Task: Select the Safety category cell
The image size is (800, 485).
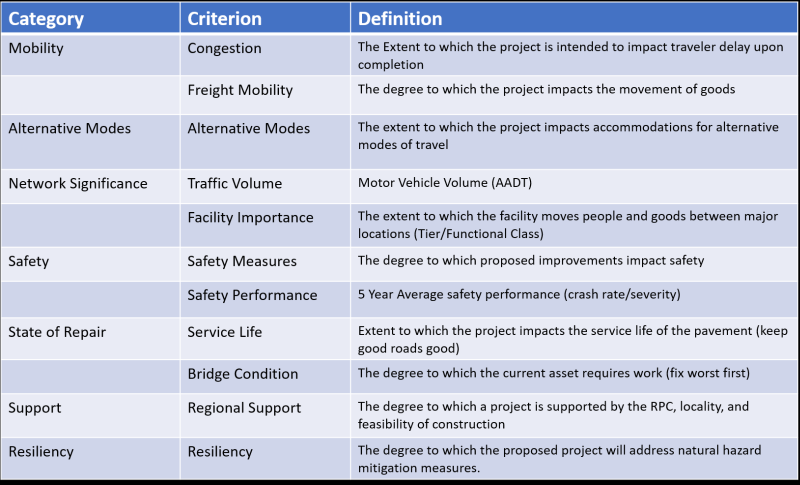Action: click(29, 261)
